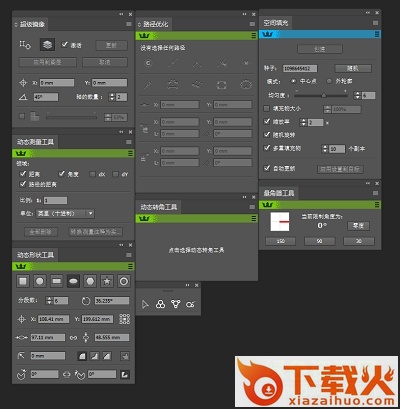This screenshot has width=400, height=409.
Task: Click the stacked layers icon in mirror panel
Action: click(47, 44)
